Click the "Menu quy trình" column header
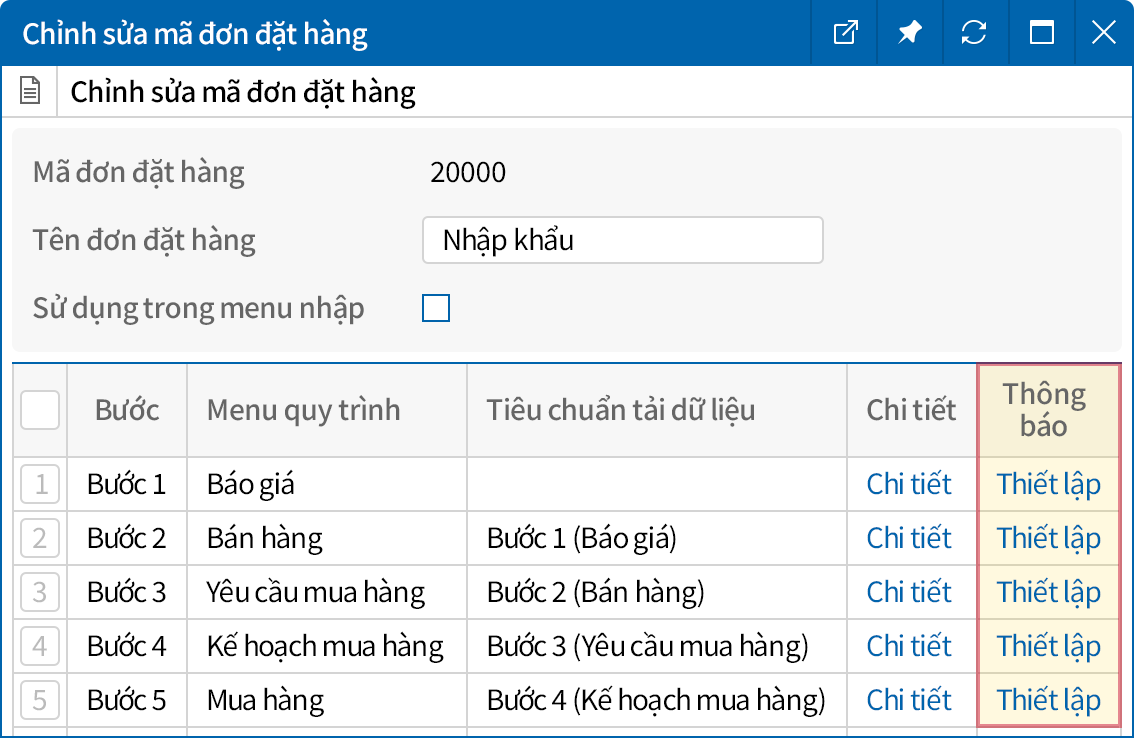 point(303,410)
